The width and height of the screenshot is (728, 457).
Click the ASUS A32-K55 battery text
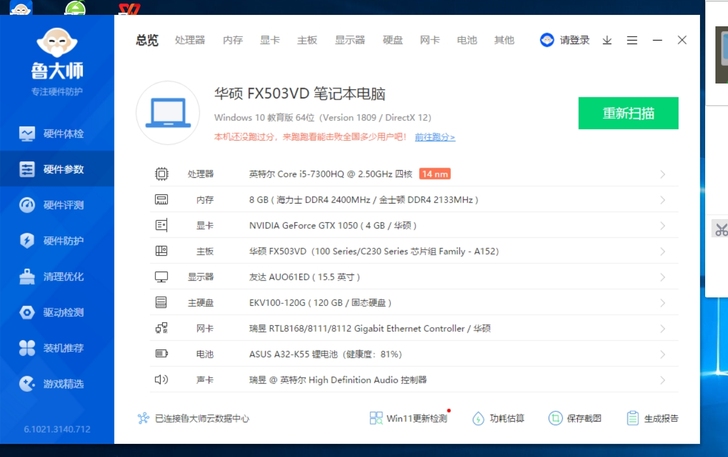click(325, 355)
